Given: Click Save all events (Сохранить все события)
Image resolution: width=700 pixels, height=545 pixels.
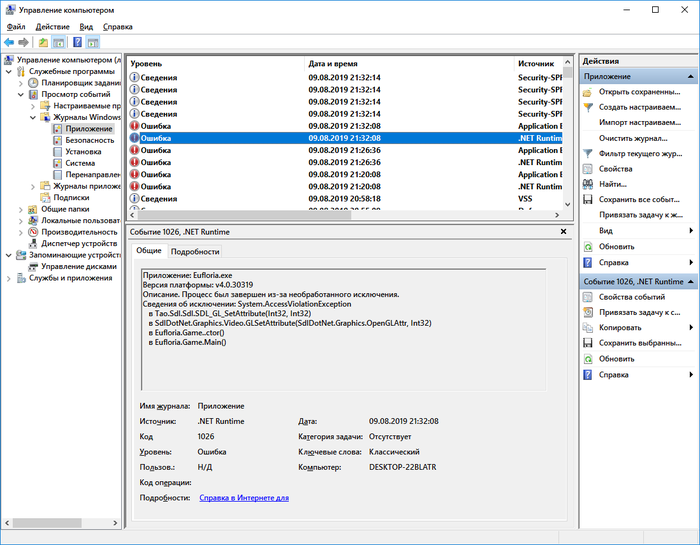Looking at the screenshot, I should [x=639, y=199].
